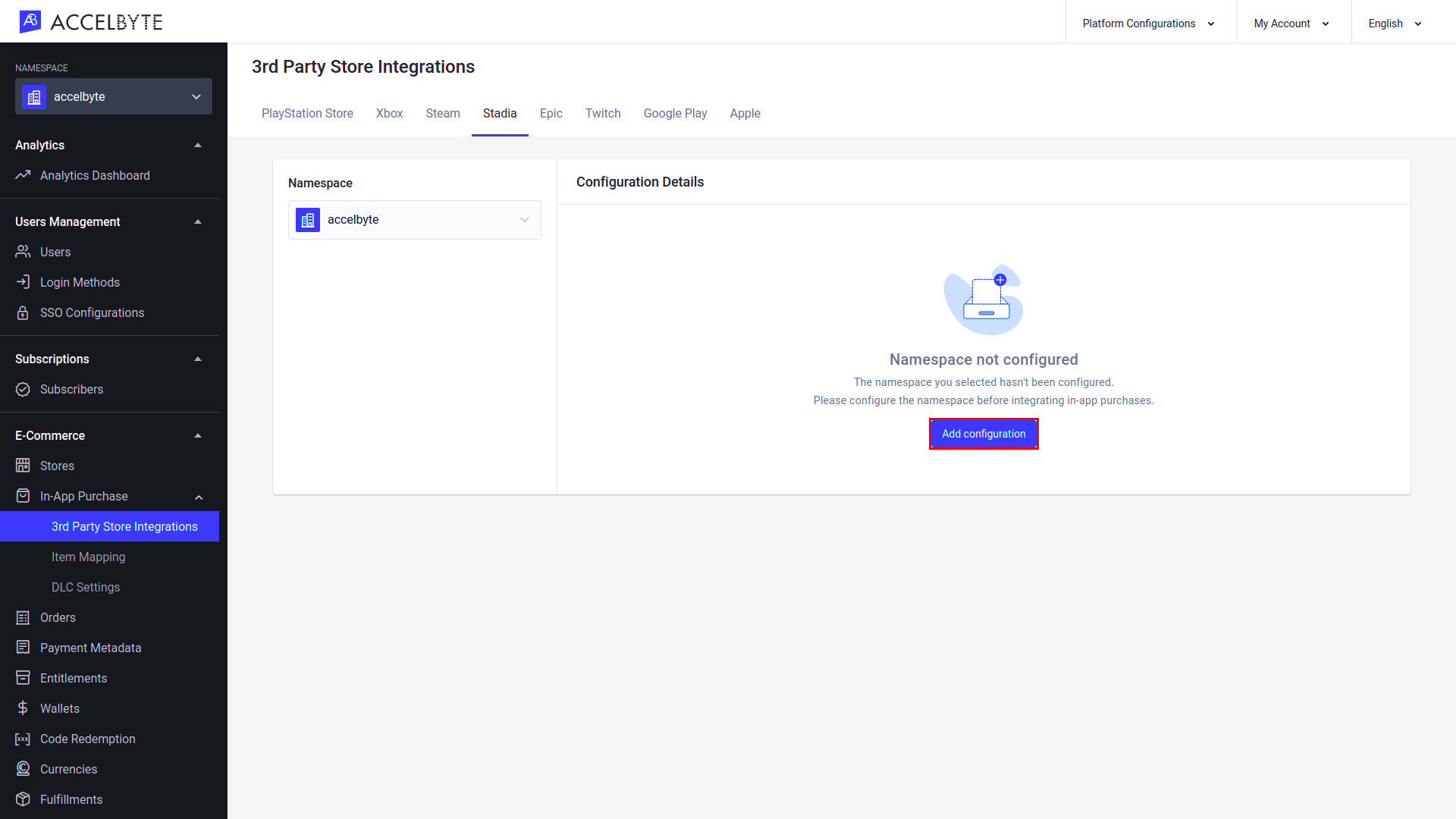Image resolution: width=1456 pixels, height=819 pixels.
Task: Click the Wallets sidebar icon
Action: tap(23, 708)
